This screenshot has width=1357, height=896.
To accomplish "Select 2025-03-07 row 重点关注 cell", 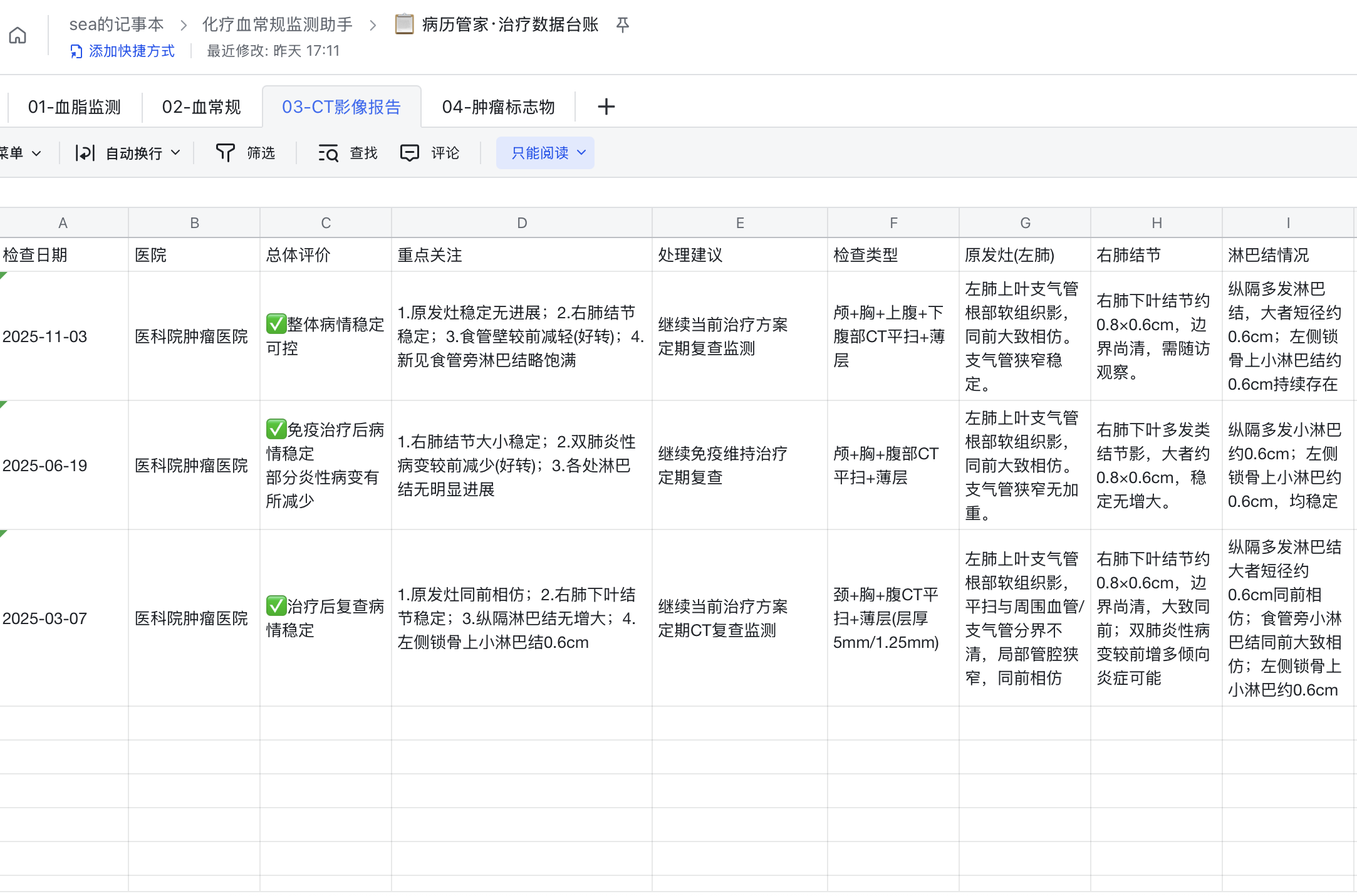I will point(522,618).
